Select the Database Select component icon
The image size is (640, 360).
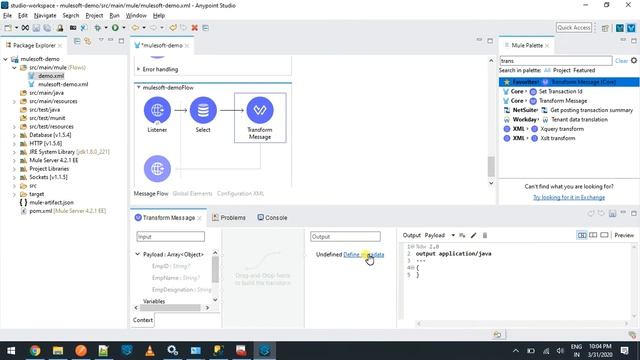click(x=203, y=110)
